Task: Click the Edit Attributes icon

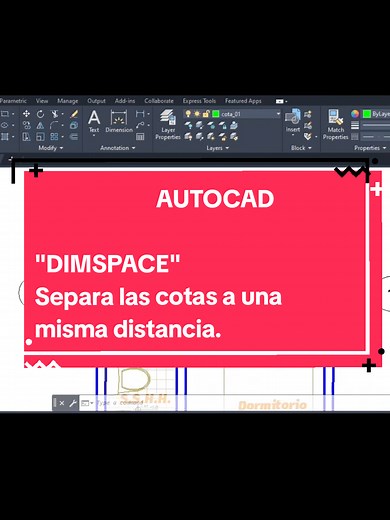Action: (x=308, y=136)
